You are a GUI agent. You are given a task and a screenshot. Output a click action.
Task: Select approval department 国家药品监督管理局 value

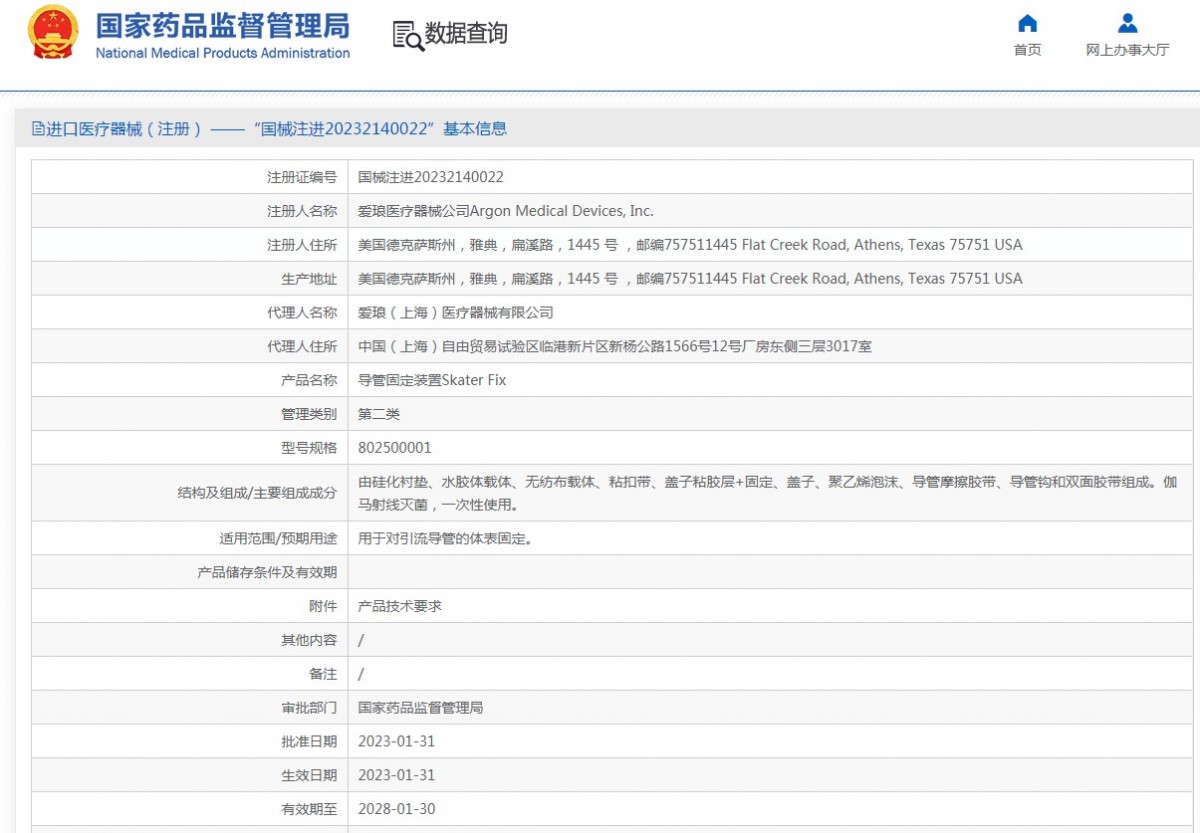[421, 708]
